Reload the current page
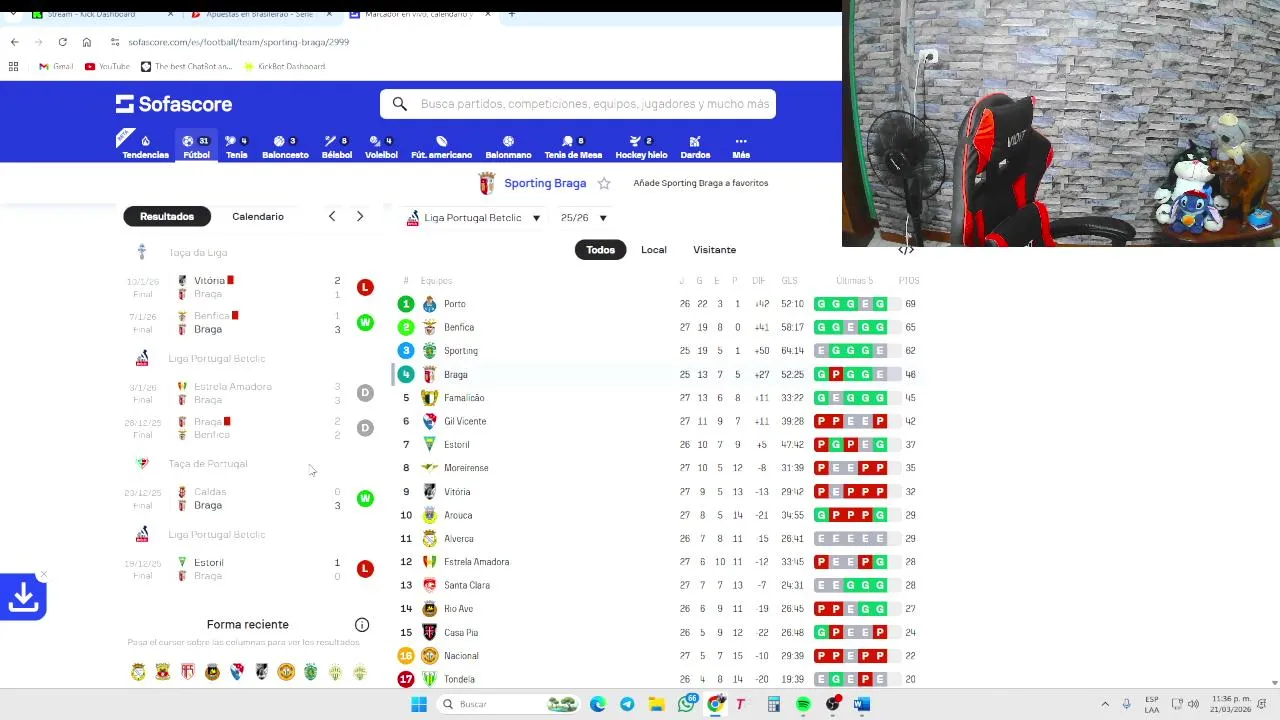 click(62, 42)
